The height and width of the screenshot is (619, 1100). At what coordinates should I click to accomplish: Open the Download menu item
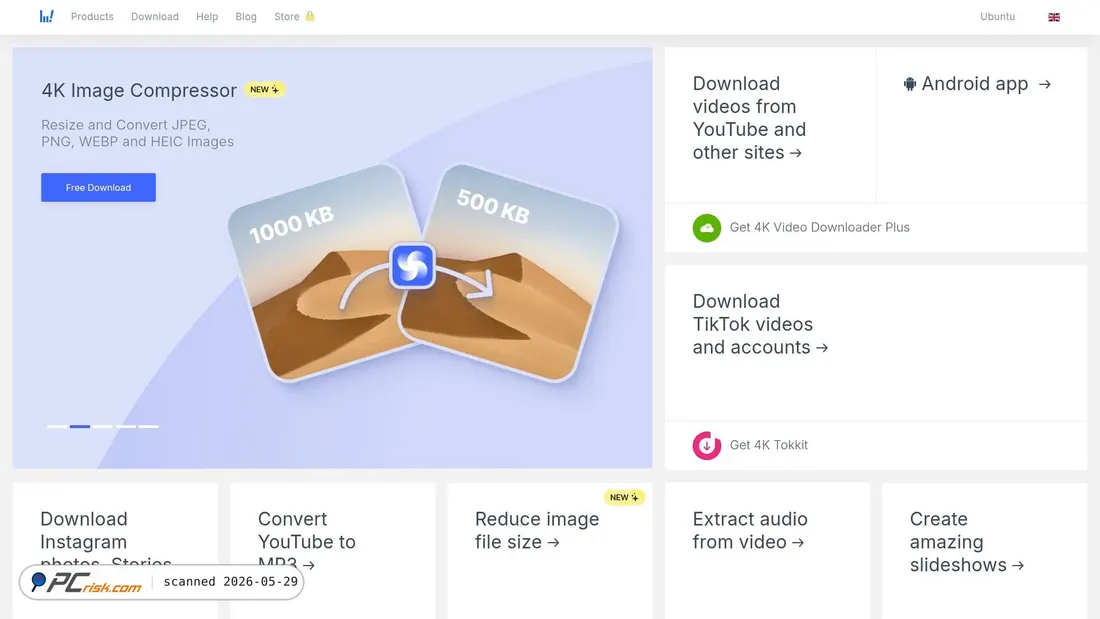pos(155,17)
